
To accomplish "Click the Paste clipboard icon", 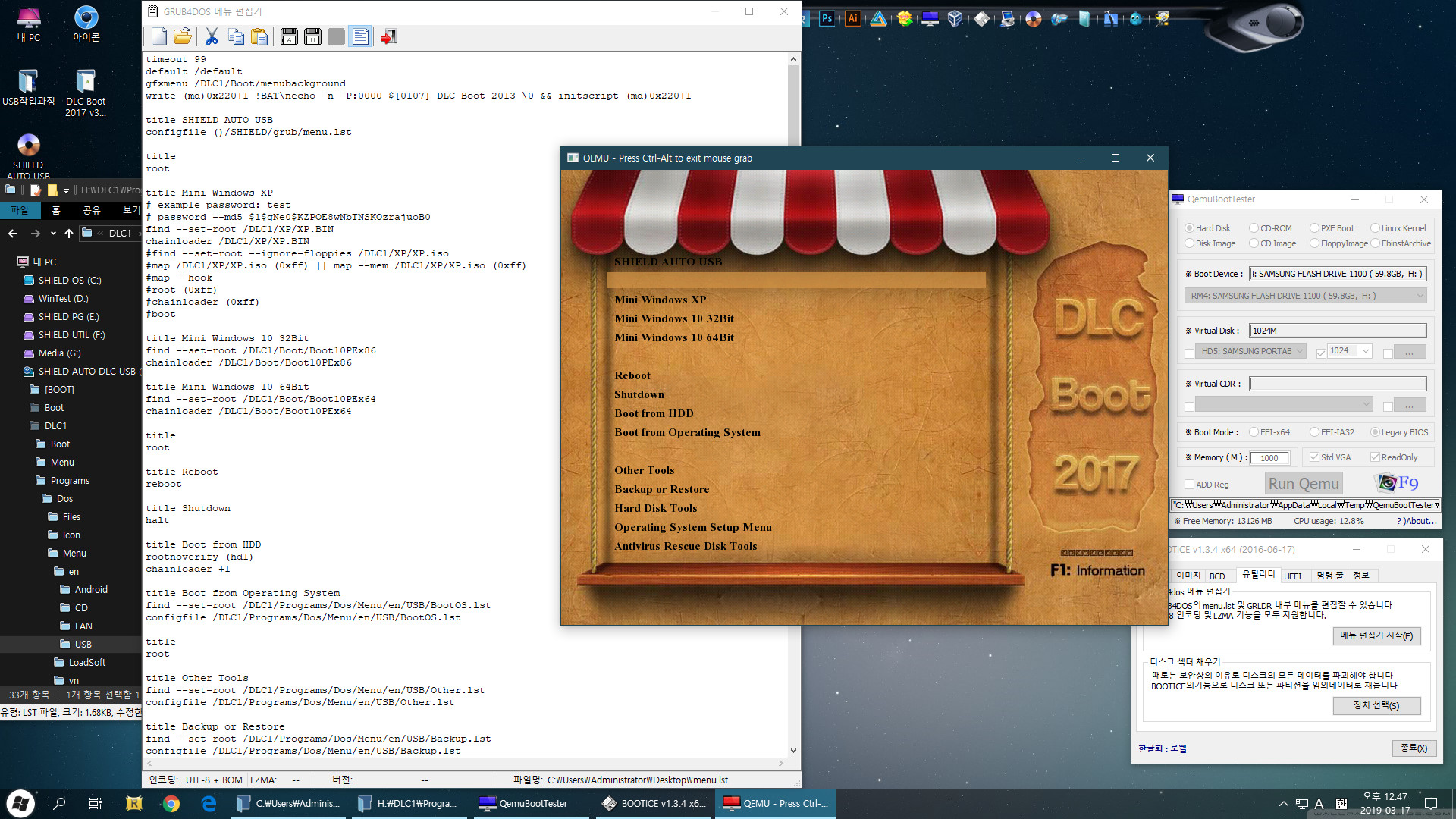I will (259, 36).
